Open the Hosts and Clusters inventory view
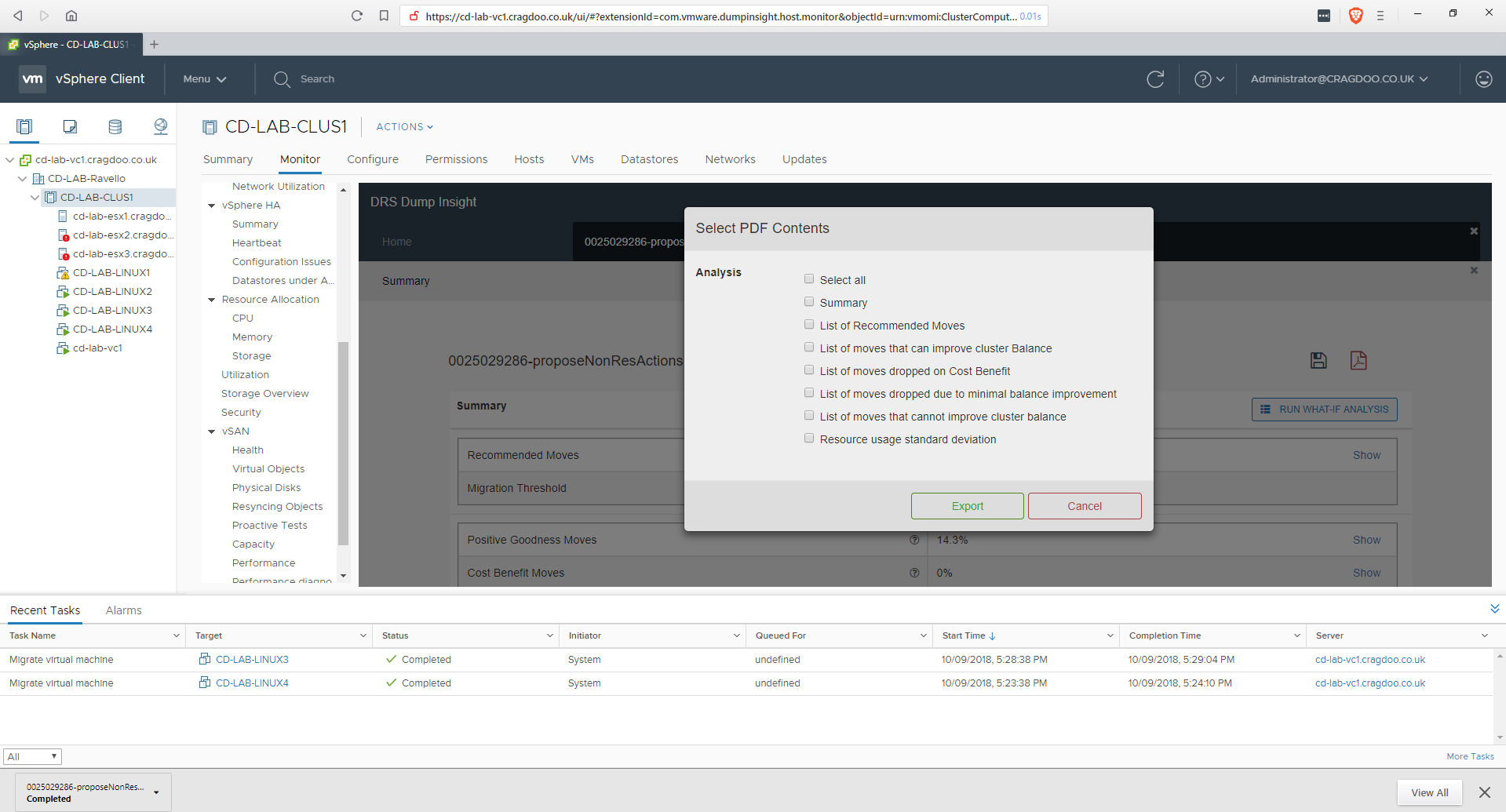Image resolution: width=1506 pixels, height=812 pixels. coord(24,126)
